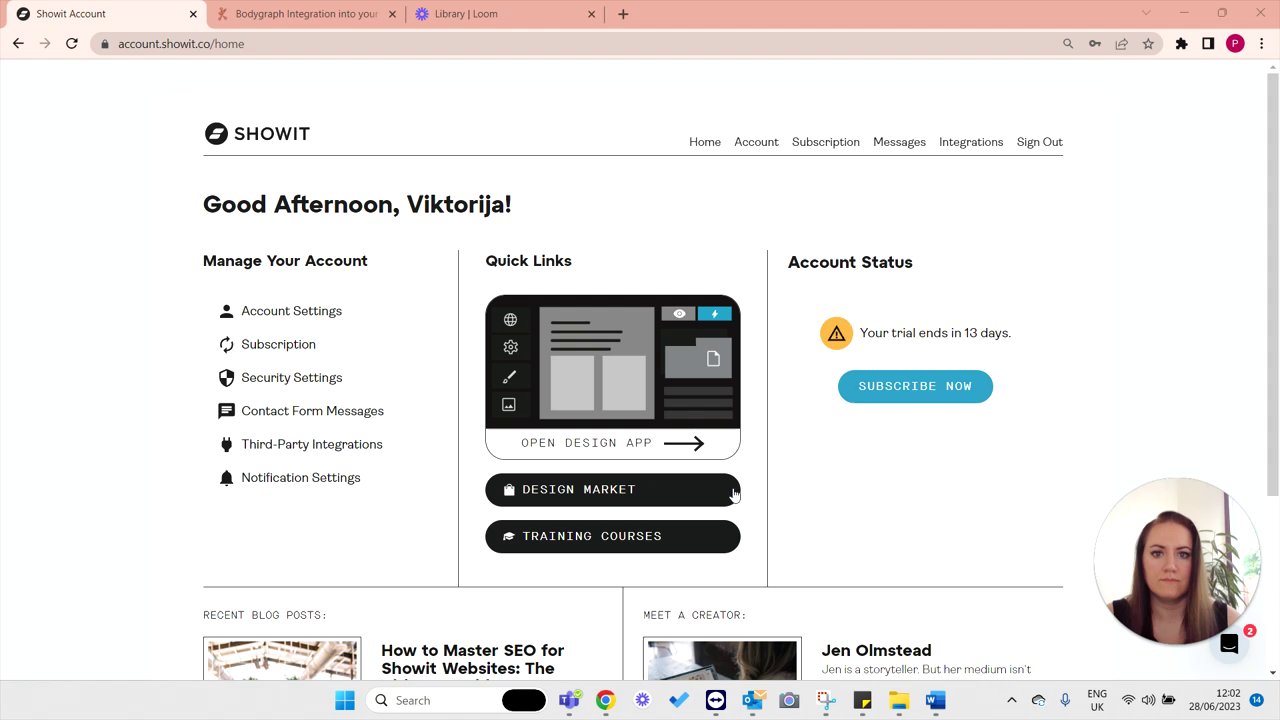Click the person icon beside Account Settings
Viewport: 1280px width, 720px height.
coord(226,311)
